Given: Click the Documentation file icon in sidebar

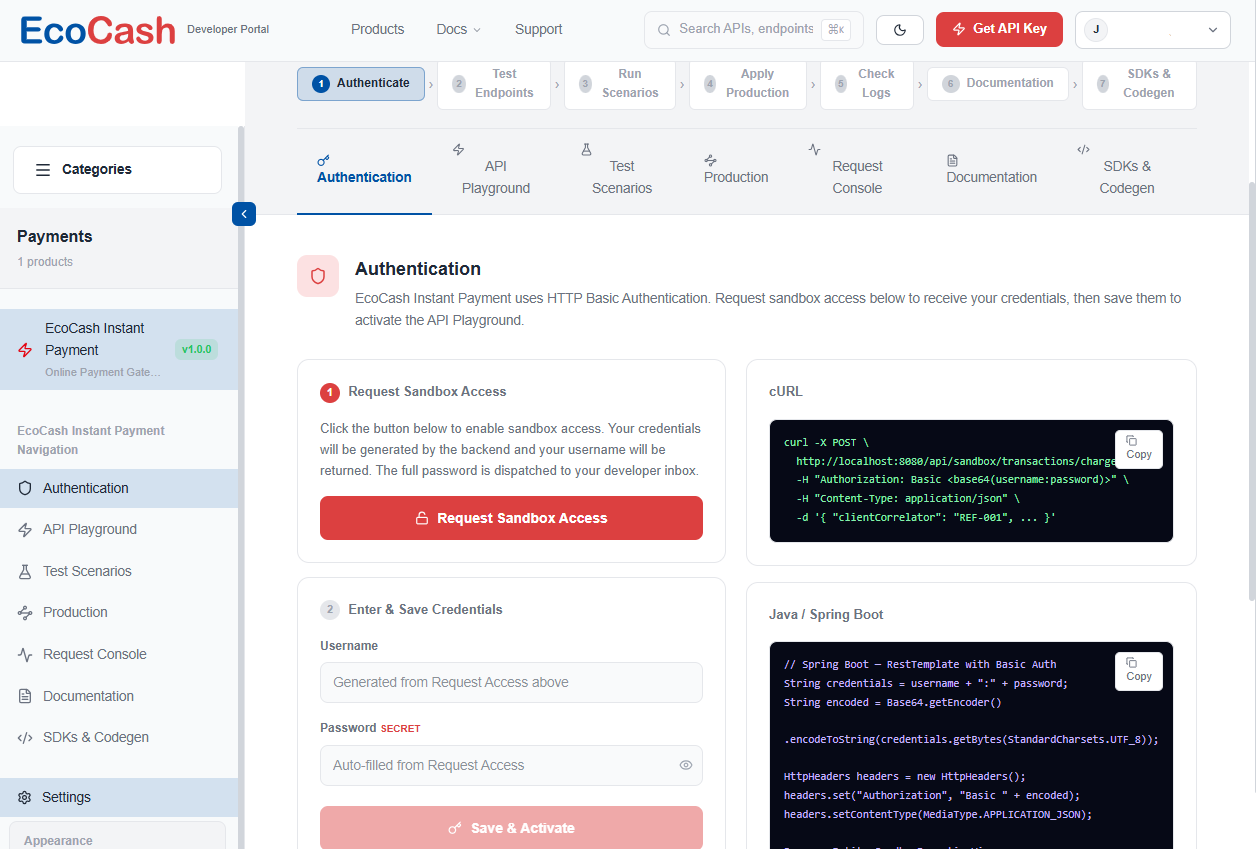Looking at the screenshot, I should pos(25,696).
